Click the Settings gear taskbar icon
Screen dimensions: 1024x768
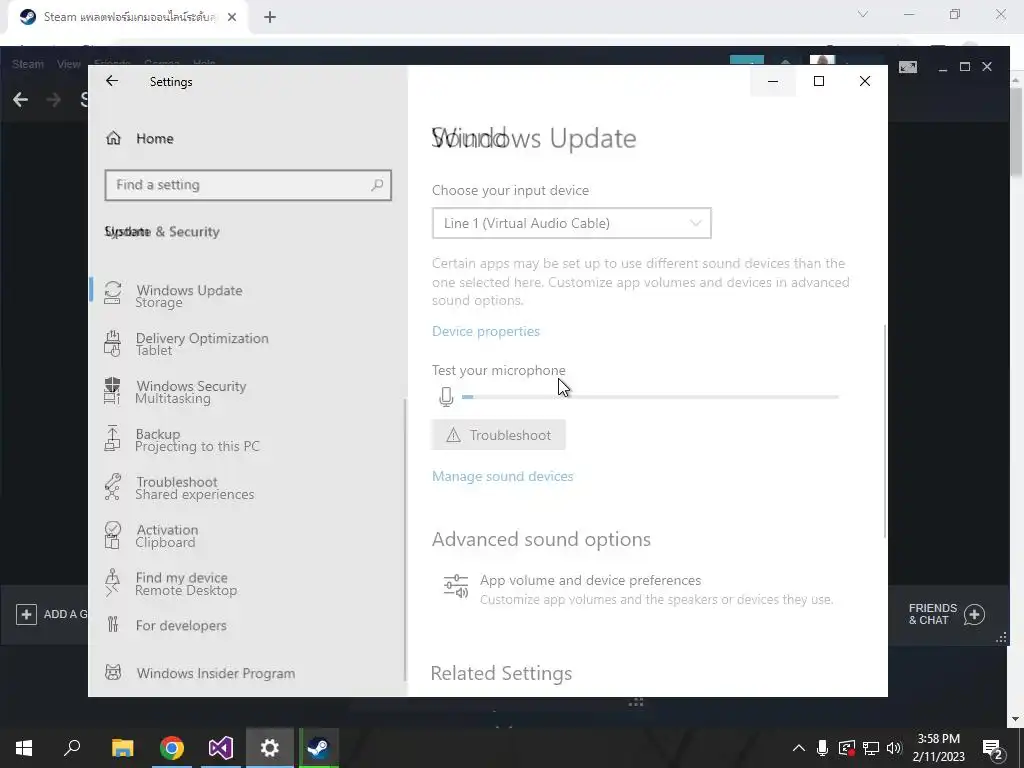click(270, 748)
